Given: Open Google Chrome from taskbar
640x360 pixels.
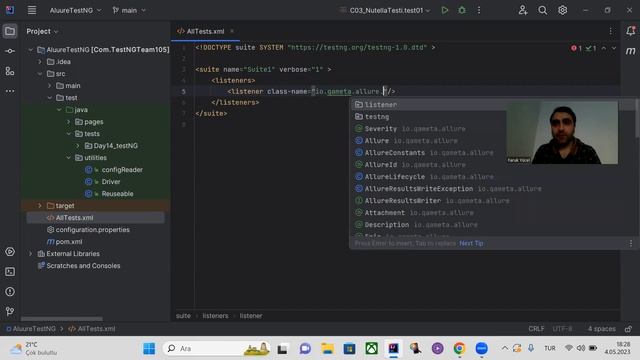Looking at the screenshot, I should (x=459, y=349).
